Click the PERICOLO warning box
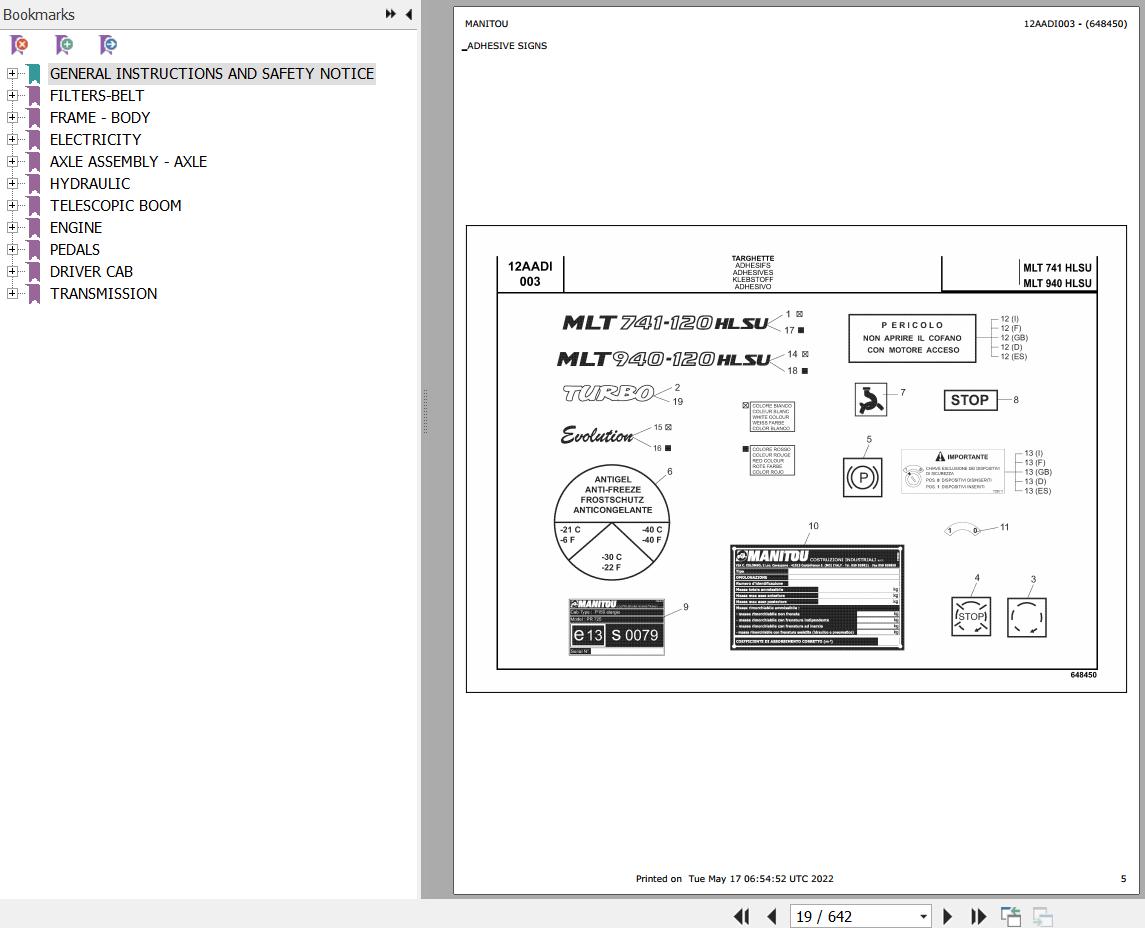This screenshot has height=928, width=1145. (912, 338)
